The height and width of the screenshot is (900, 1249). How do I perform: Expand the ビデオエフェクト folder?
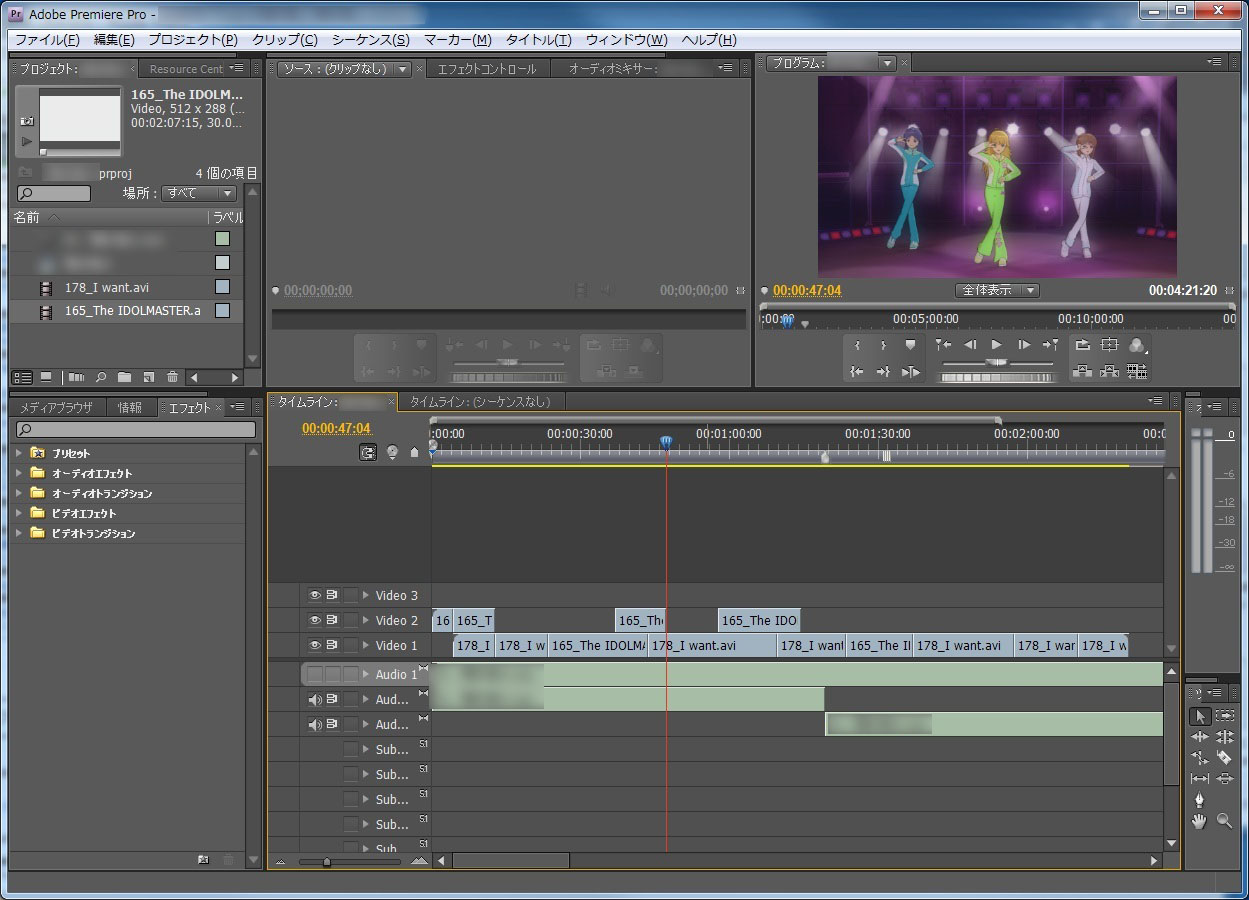(18, 513)
